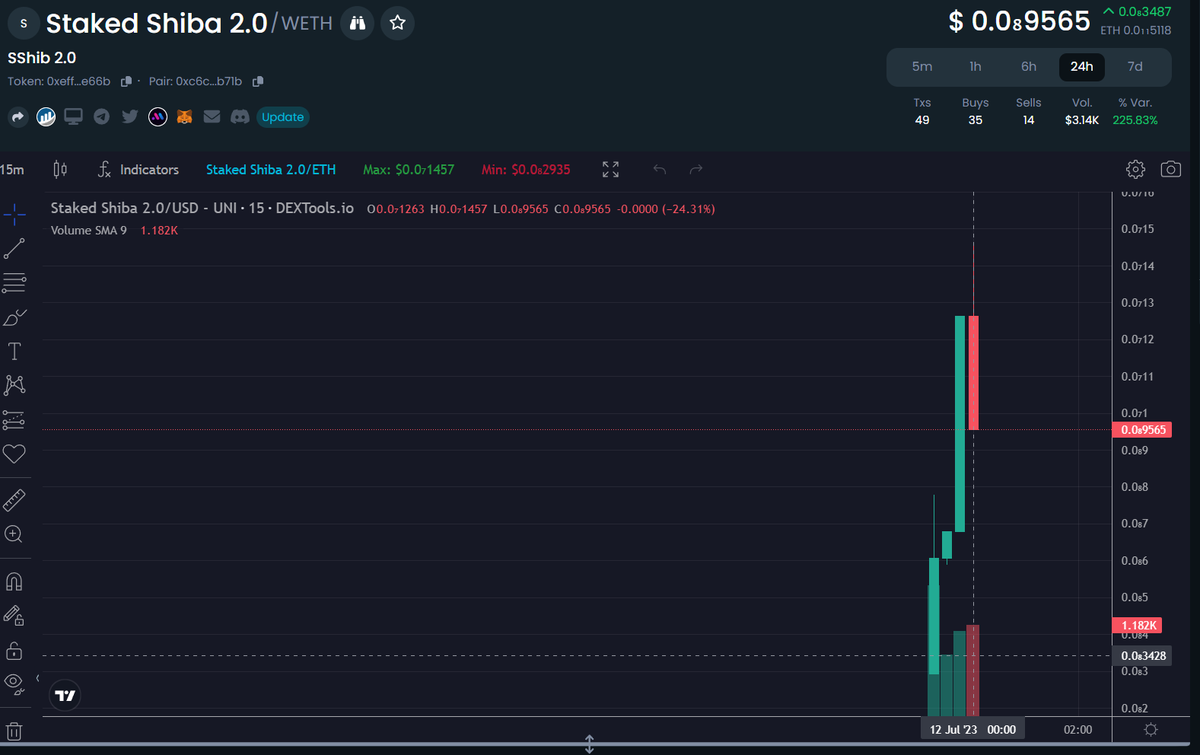Screen dimensions: 1200x755
Task: Click the Buys count 35
Action: click(975, 120)
